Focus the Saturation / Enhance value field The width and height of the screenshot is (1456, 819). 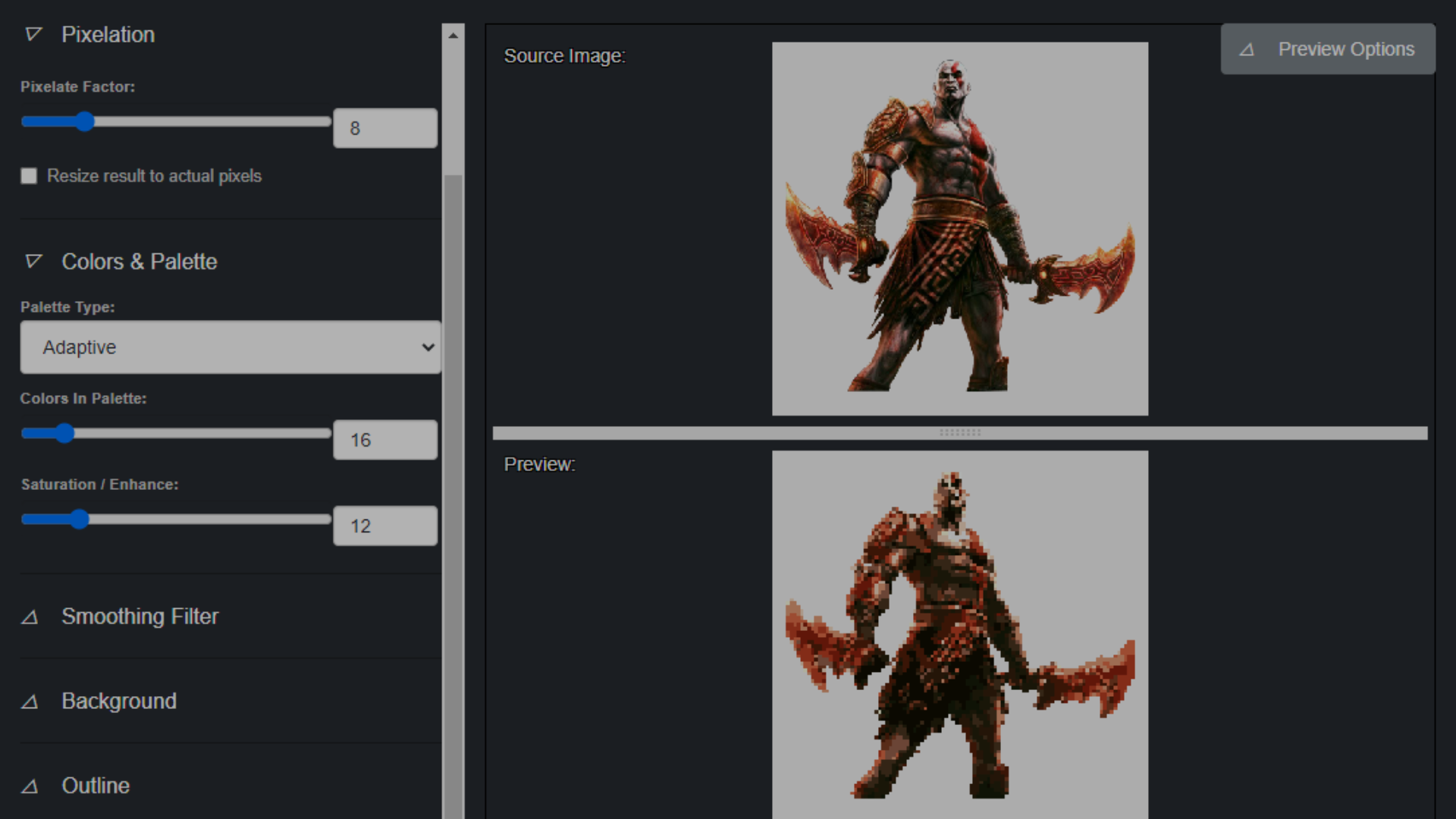click(385, 526)
